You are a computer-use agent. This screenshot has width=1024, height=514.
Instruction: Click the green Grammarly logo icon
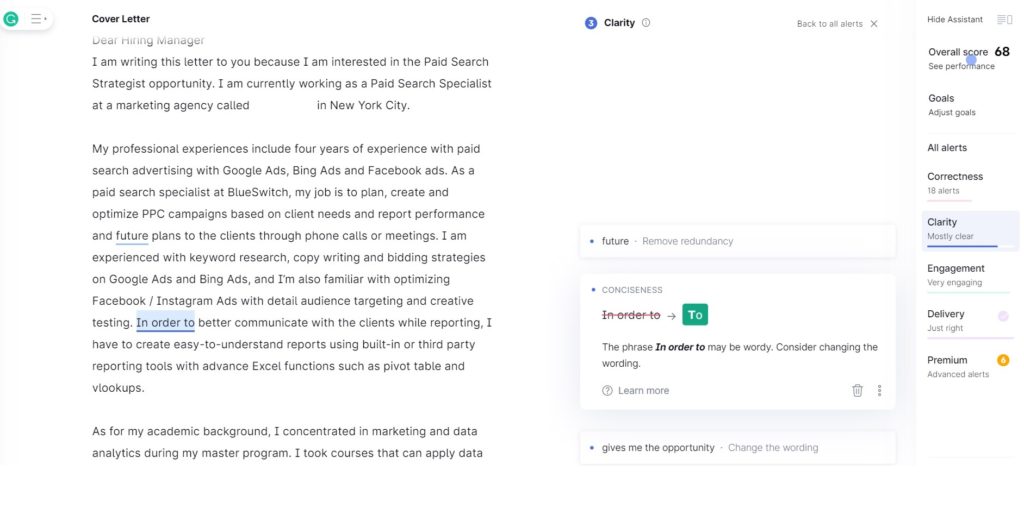point(12,19)
